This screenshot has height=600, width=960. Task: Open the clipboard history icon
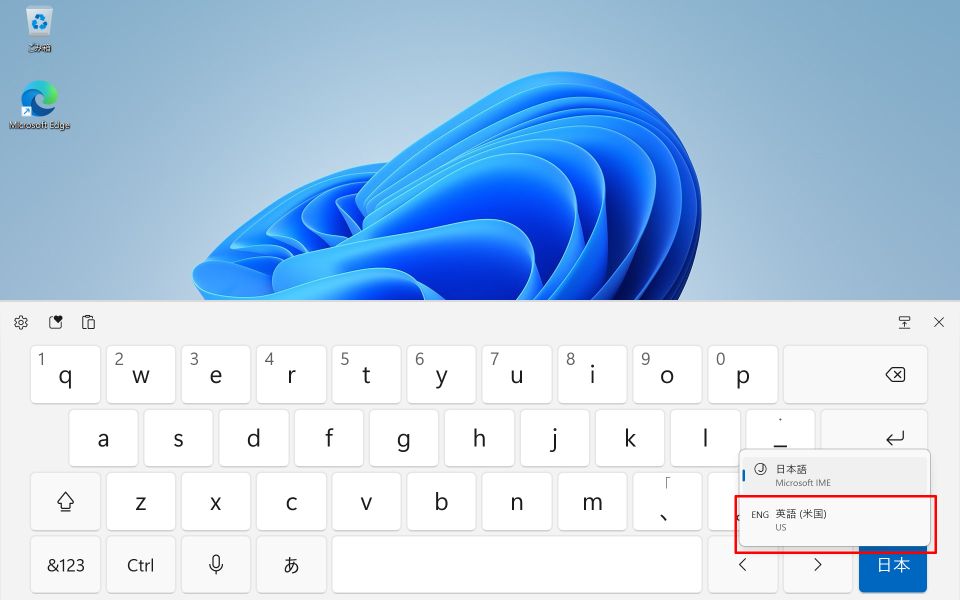[x=88, y=322]
